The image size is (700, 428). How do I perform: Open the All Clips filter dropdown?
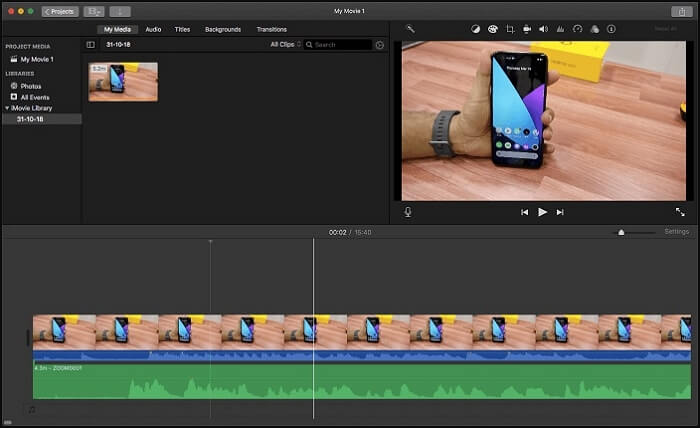(x=284, y=45)
